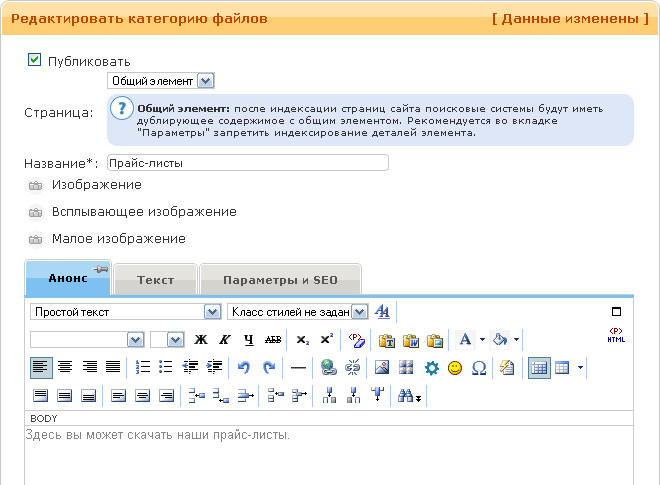Toggle the Публиковать checkbox
The image size is (660, 485).
[x=35, y=61]
